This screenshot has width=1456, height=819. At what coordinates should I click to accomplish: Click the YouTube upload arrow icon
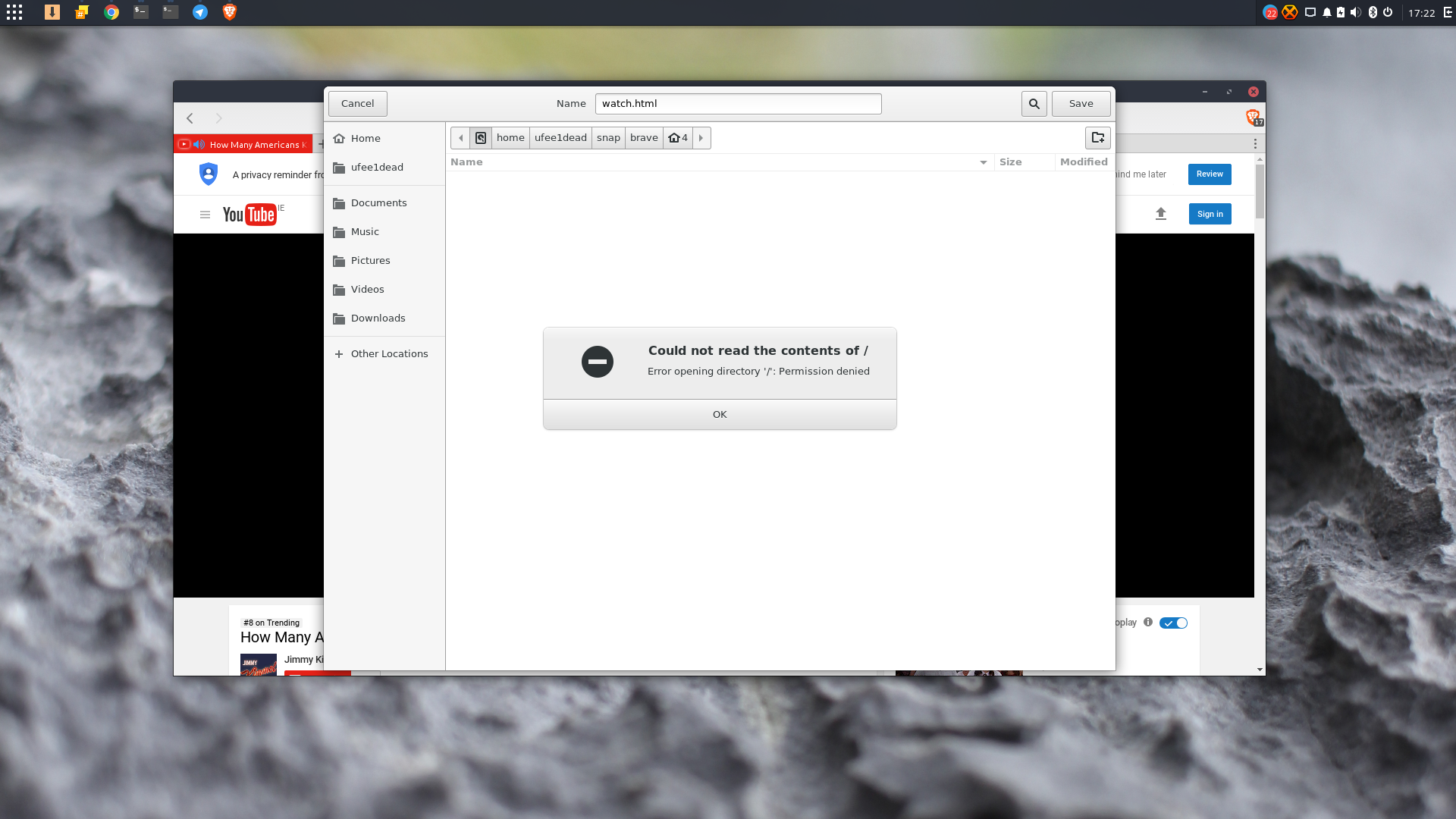pos(1160,214)
